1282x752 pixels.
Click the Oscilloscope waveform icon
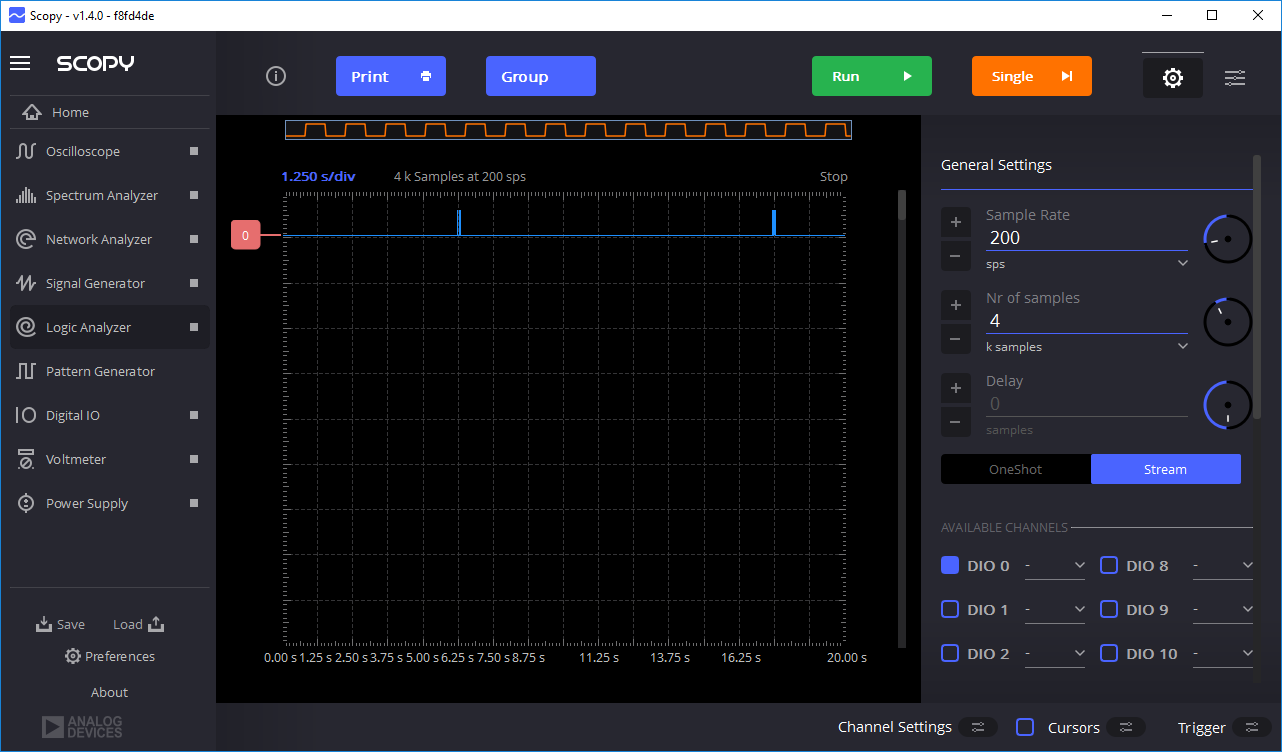(26, 151)
